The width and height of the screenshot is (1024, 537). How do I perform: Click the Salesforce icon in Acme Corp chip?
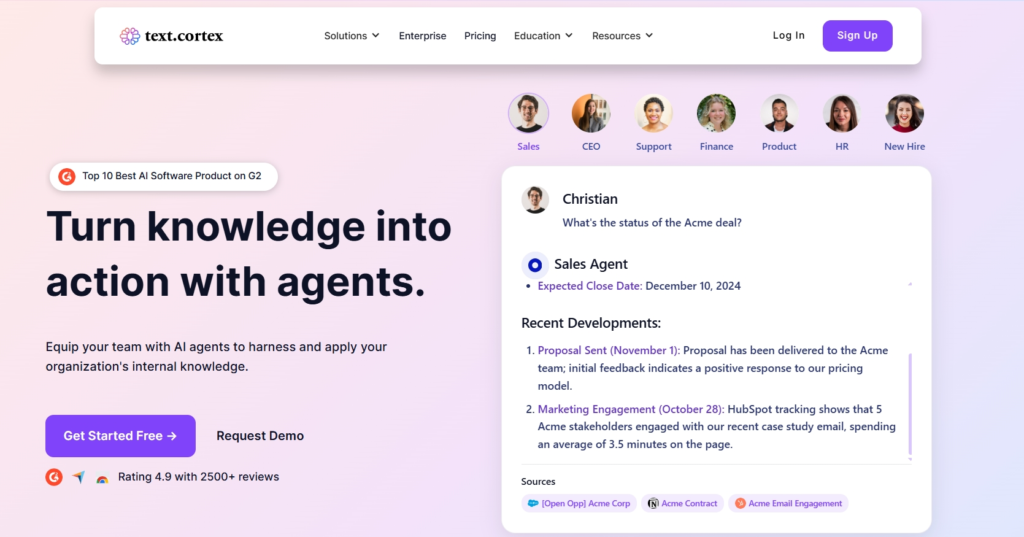[533, 503]
